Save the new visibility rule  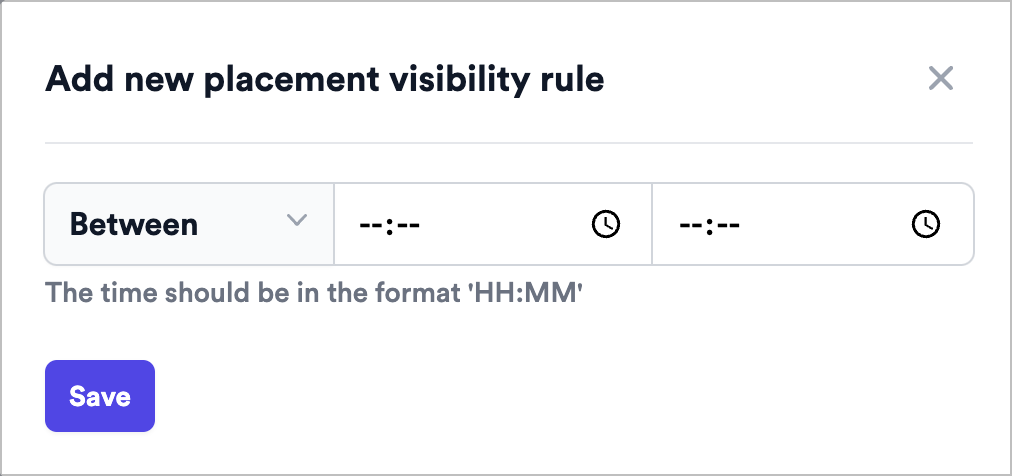(100, 396)
